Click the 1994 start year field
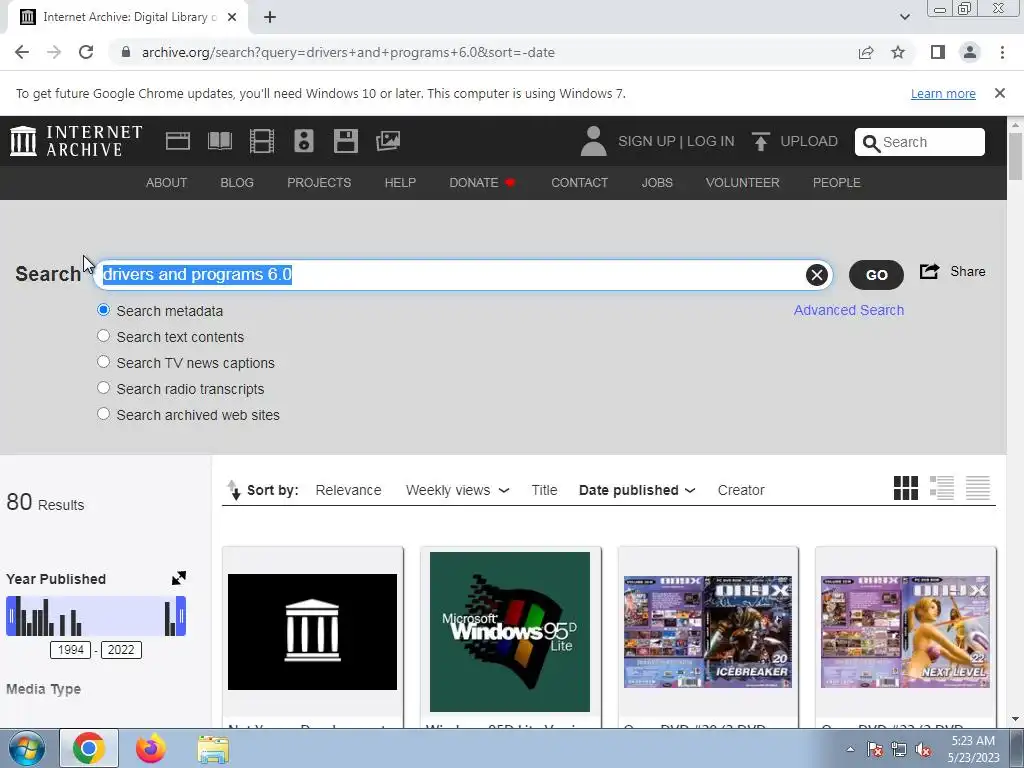1024x768 pixels. pyautogui.click(x=71, y=650)
